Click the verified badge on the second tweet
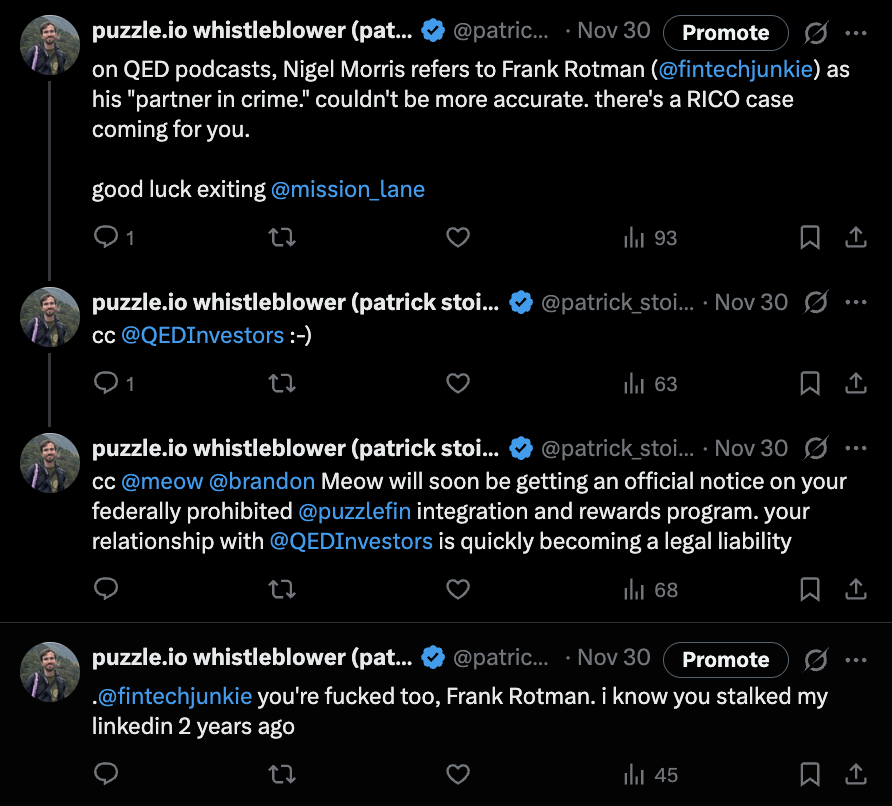 coord(521,302)
